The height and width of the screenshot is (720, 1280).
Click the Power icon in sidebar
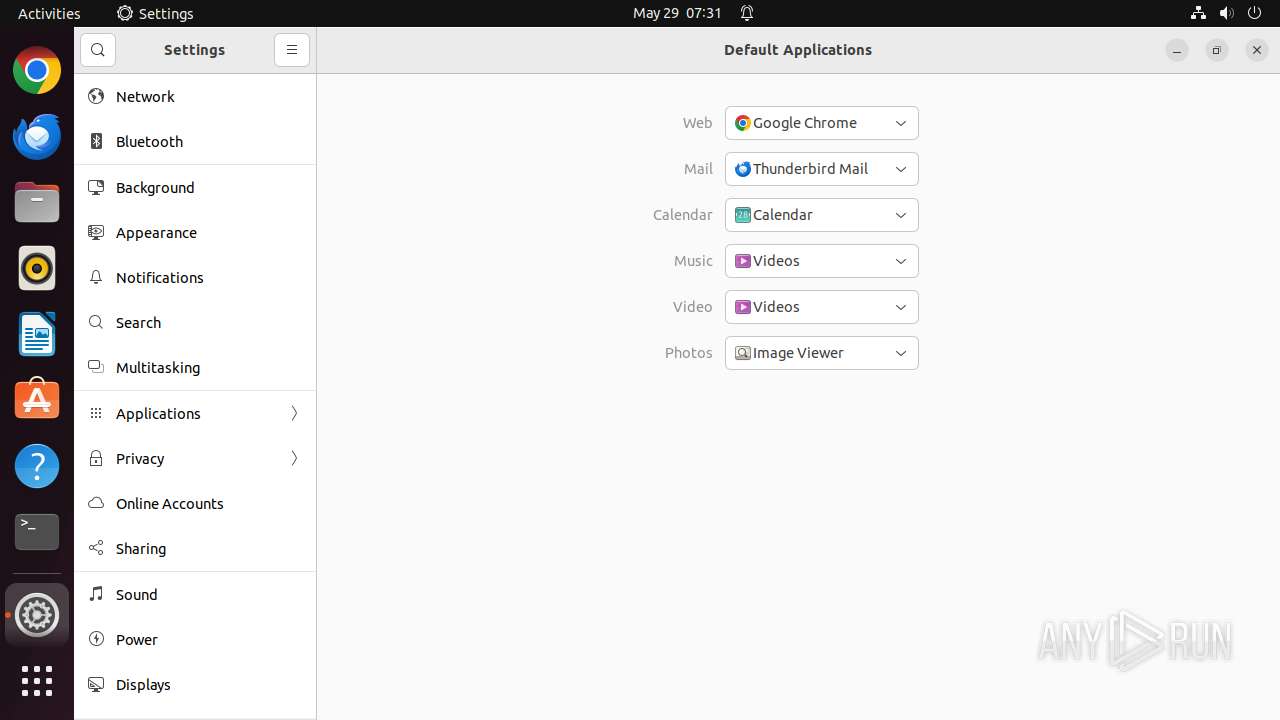click(x=96, y=640)
